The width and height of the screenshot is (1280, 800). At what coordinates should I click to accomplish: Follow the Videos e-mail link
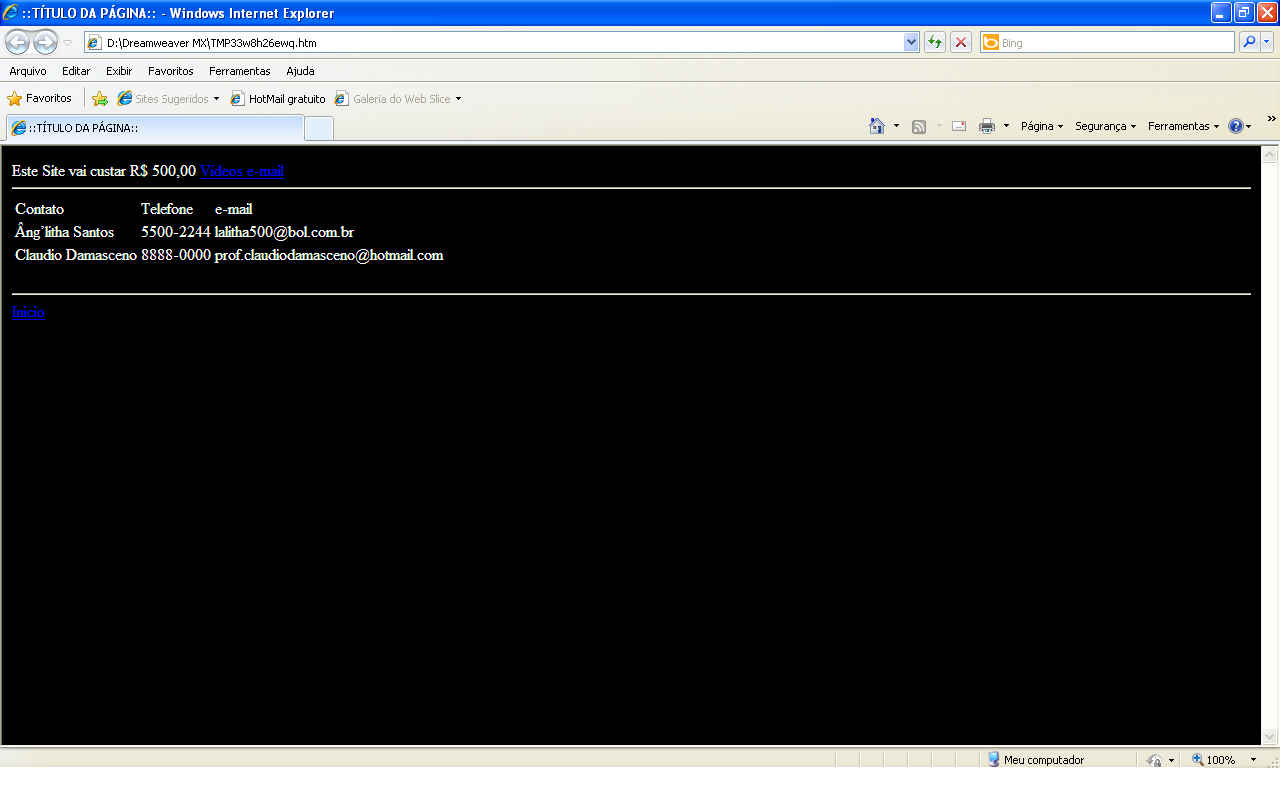(x=242, y=171)
